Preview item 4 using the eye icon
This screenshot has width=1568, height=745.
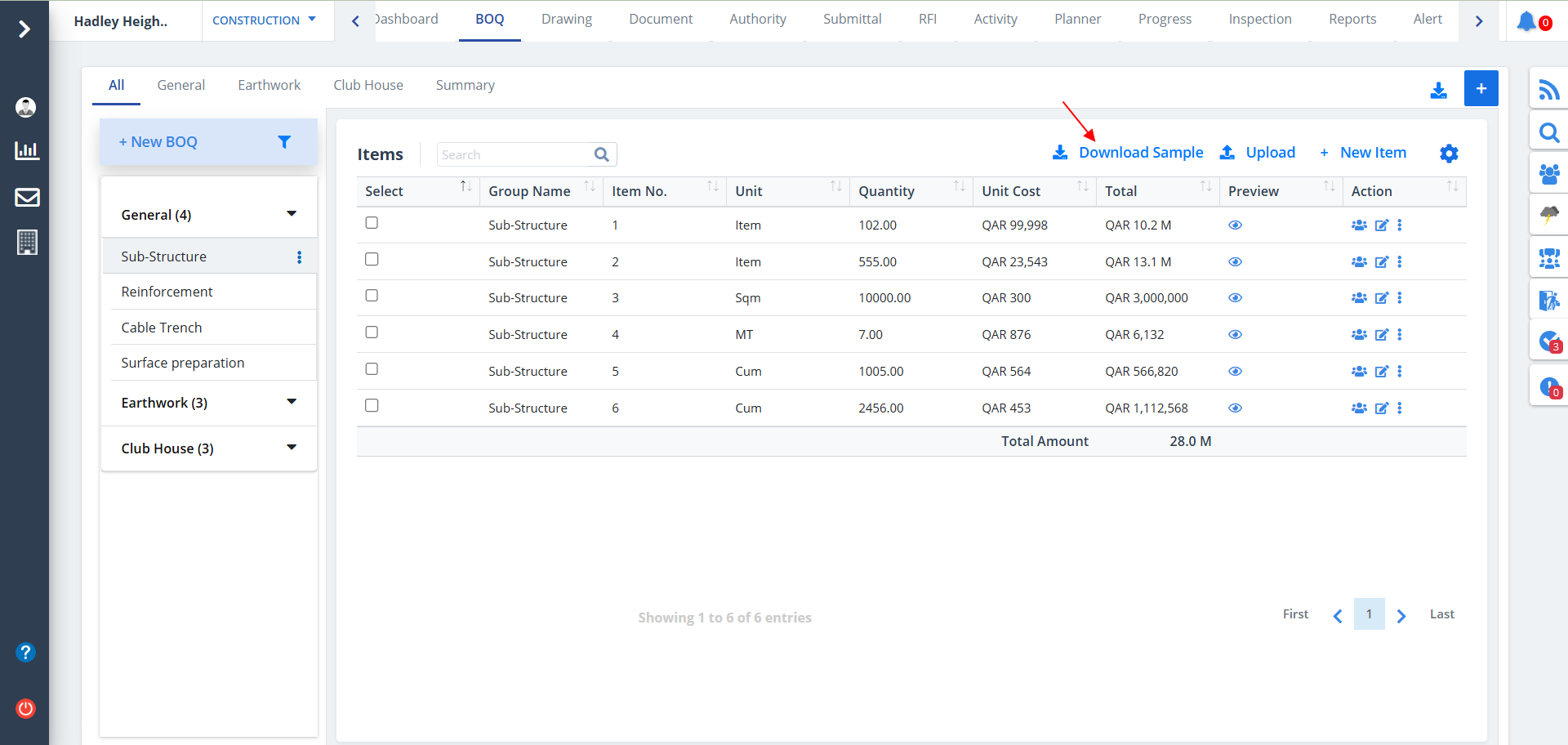[1235, 335]
